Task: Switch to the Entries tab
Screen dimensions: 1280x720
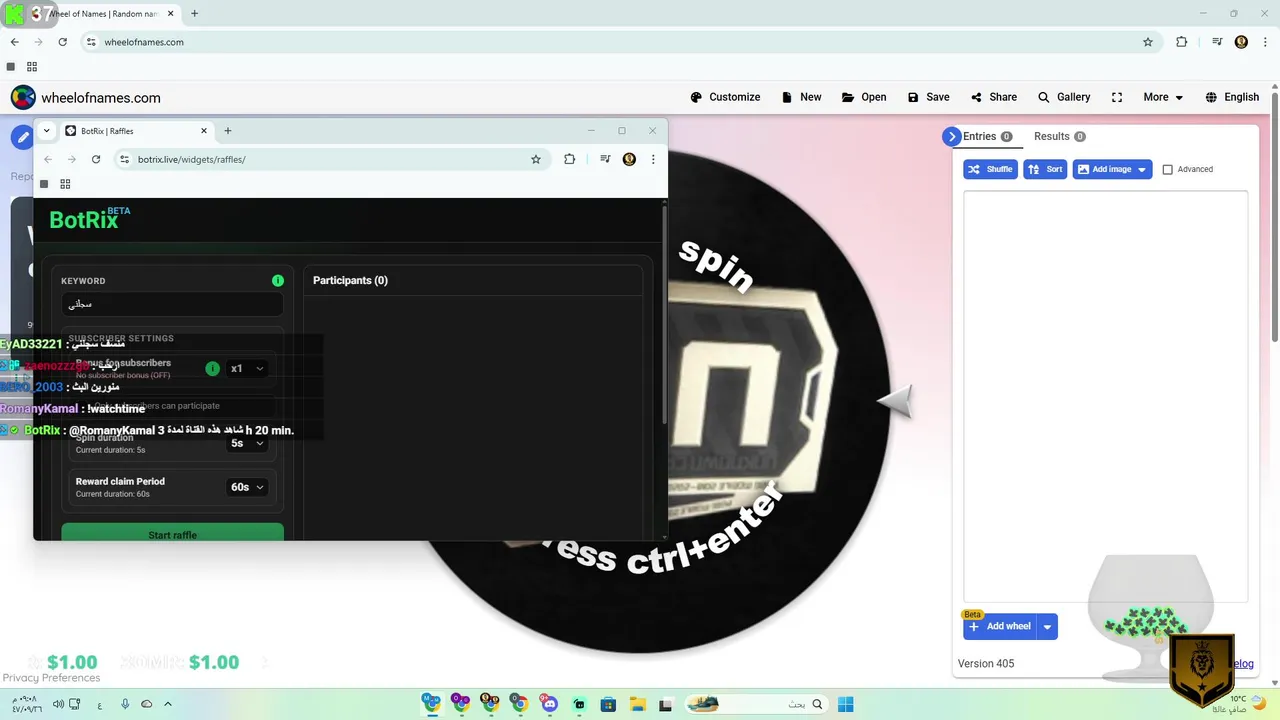Action: click(987, 136)
